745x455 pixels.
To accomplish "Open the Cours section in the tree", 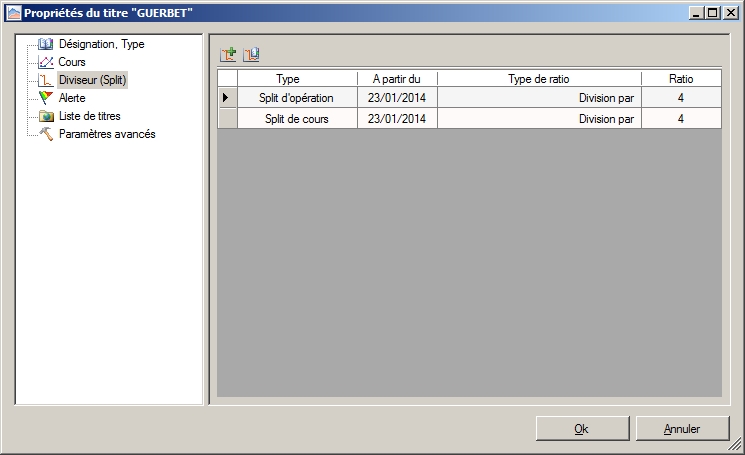I will [72, 62].
